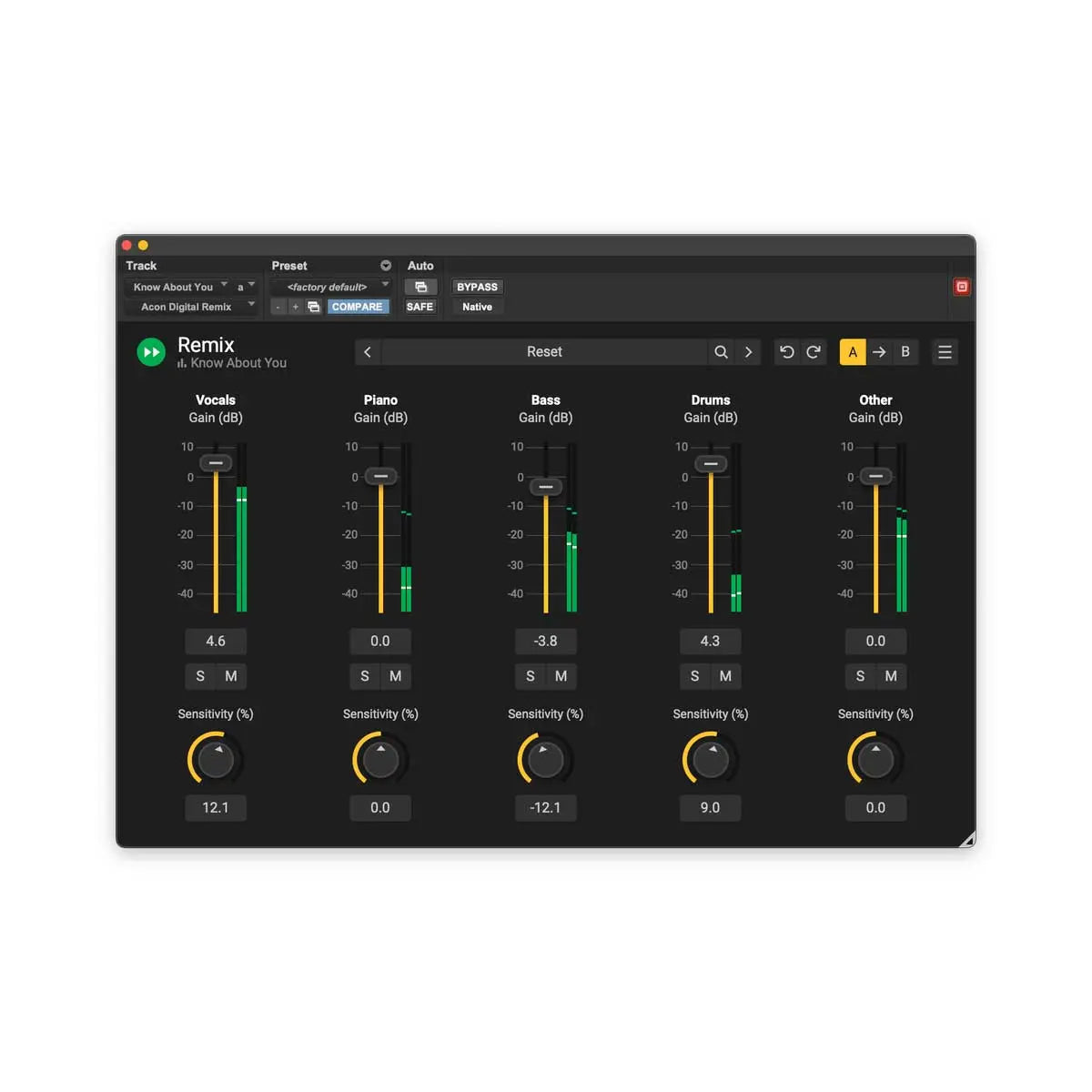Go to the next preset arrow
The image size is (1092, 1092).
point(748,352)
